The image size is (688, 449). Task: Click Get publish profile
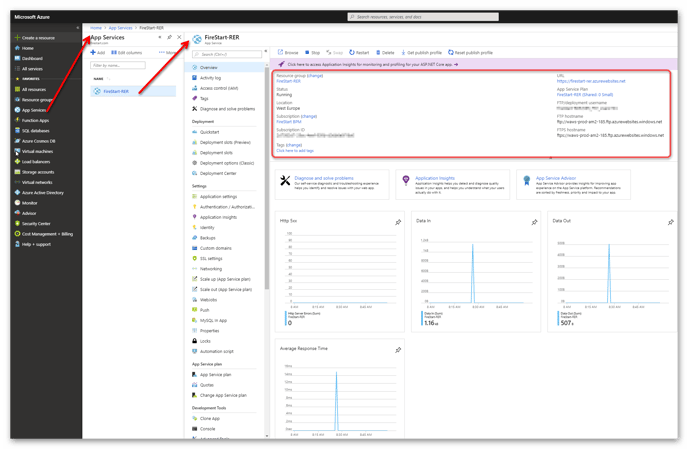click(421, 52)
